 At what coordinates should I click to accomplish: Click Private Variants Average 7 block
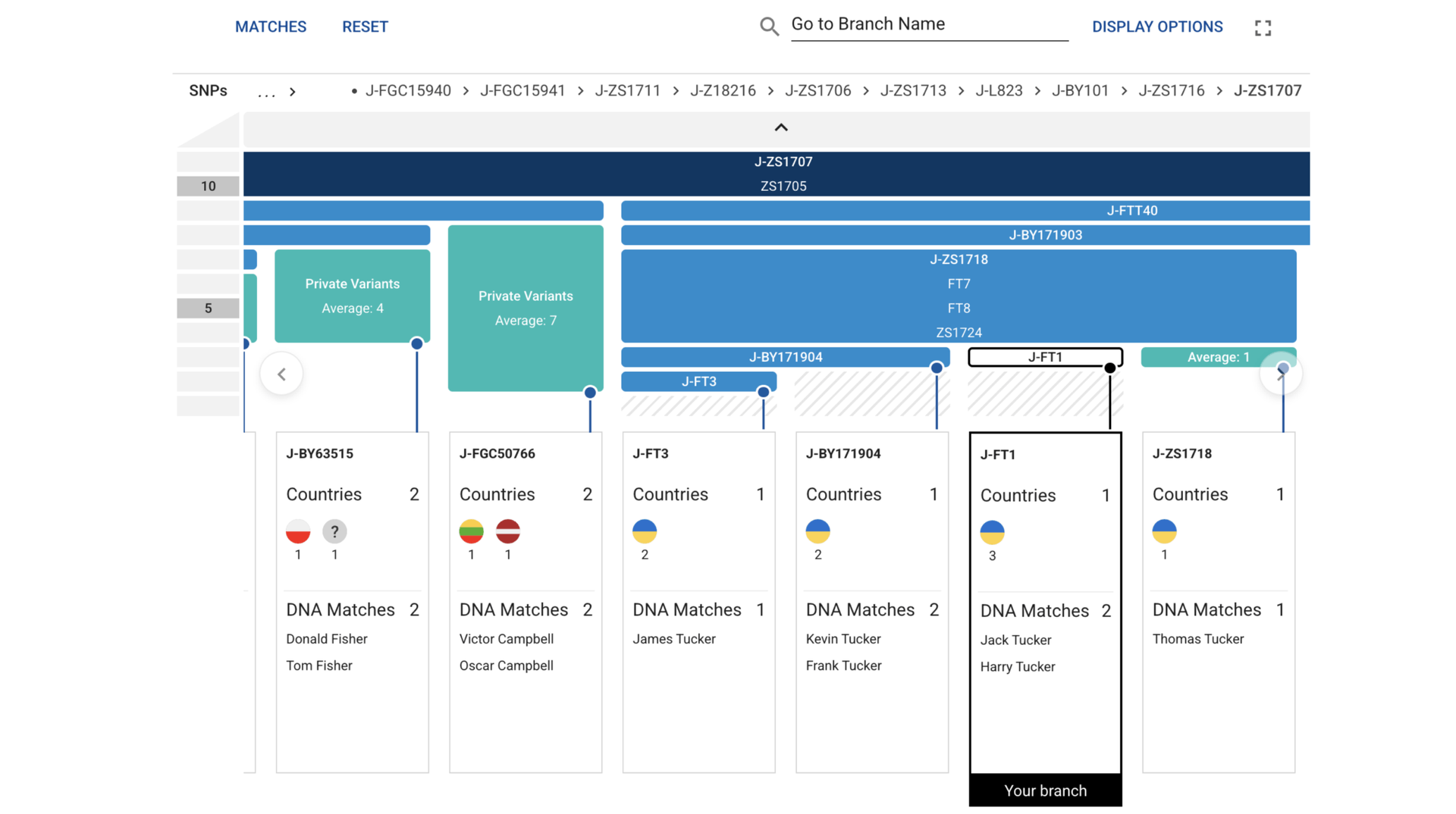click(526, 308)
